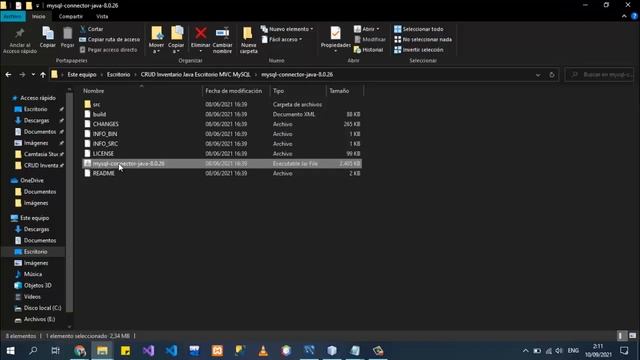Switch to the Vista tab
The image size is (640, 360).
(x=102, y=16)
